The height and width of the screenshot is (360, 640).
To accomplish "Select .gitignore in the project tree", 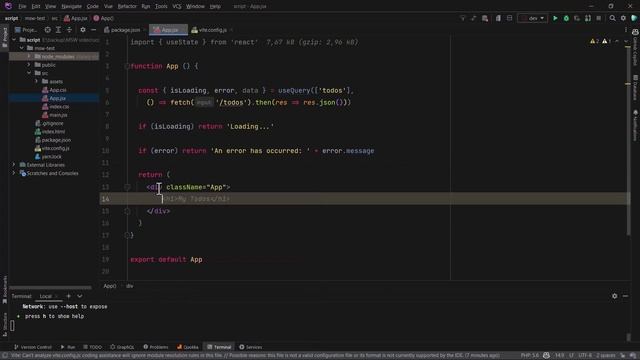I will tap(49, 123).
